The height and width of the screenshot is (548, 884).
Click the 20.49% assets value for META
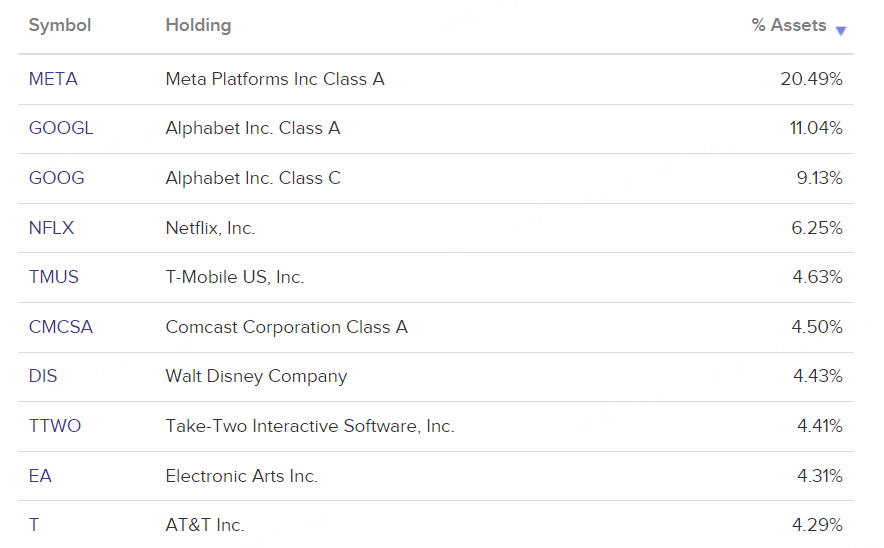pos(811,79)
